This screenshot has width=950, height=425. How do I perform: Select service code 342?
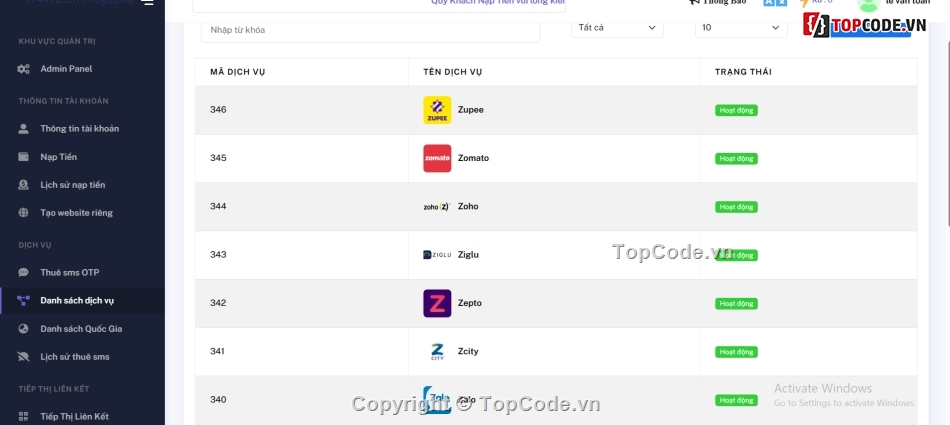(218, 303)
